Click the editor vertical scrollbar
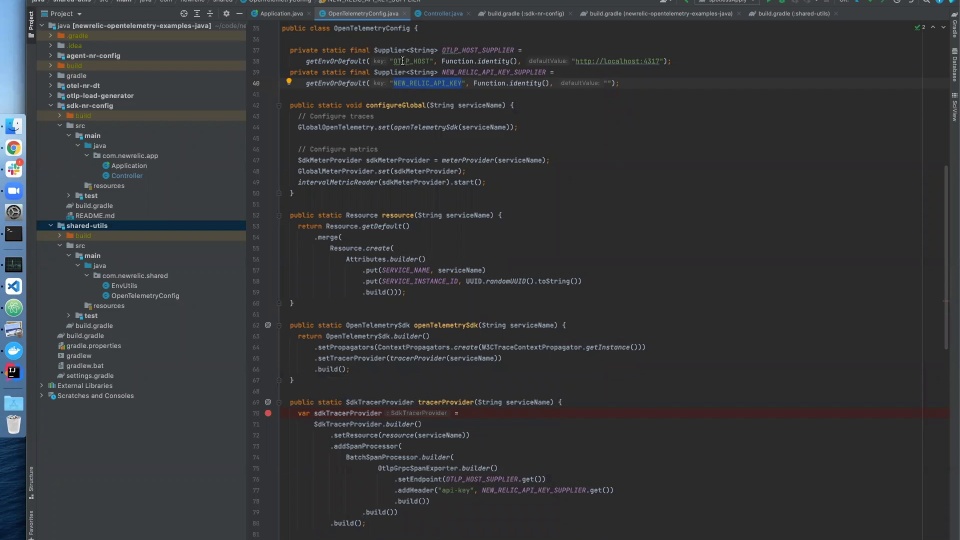This screenshot has width=960, height=540. click(x=947, y=257)
